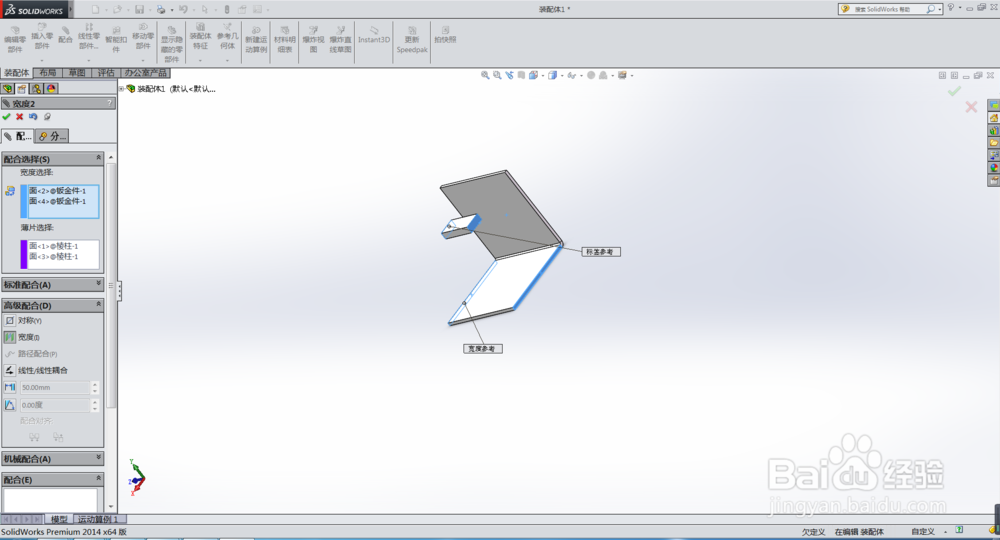1000x540 pixels.
Task: Open the Motion Study 1 (运动算例1) tab
Action: click(x=98, y=520)
